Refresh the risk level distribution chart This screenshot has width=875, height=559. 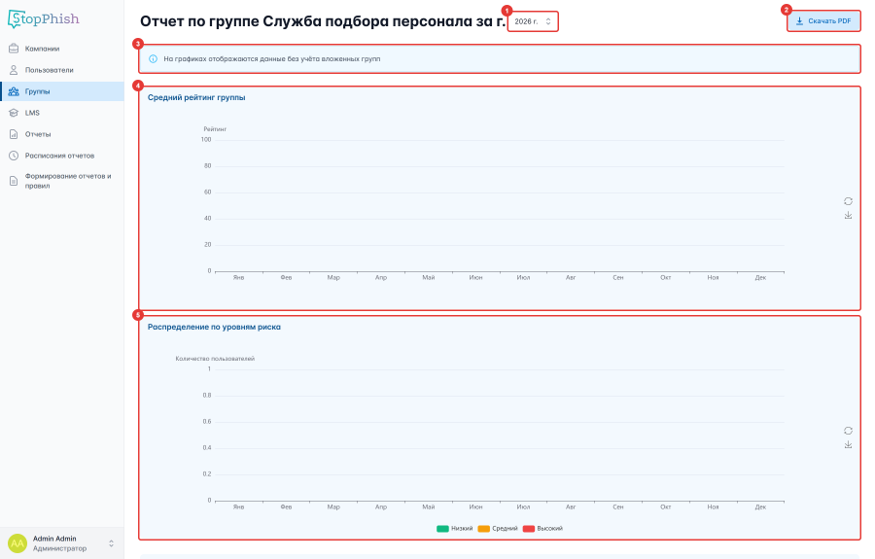pyautogui.click(x=848, y=431)
